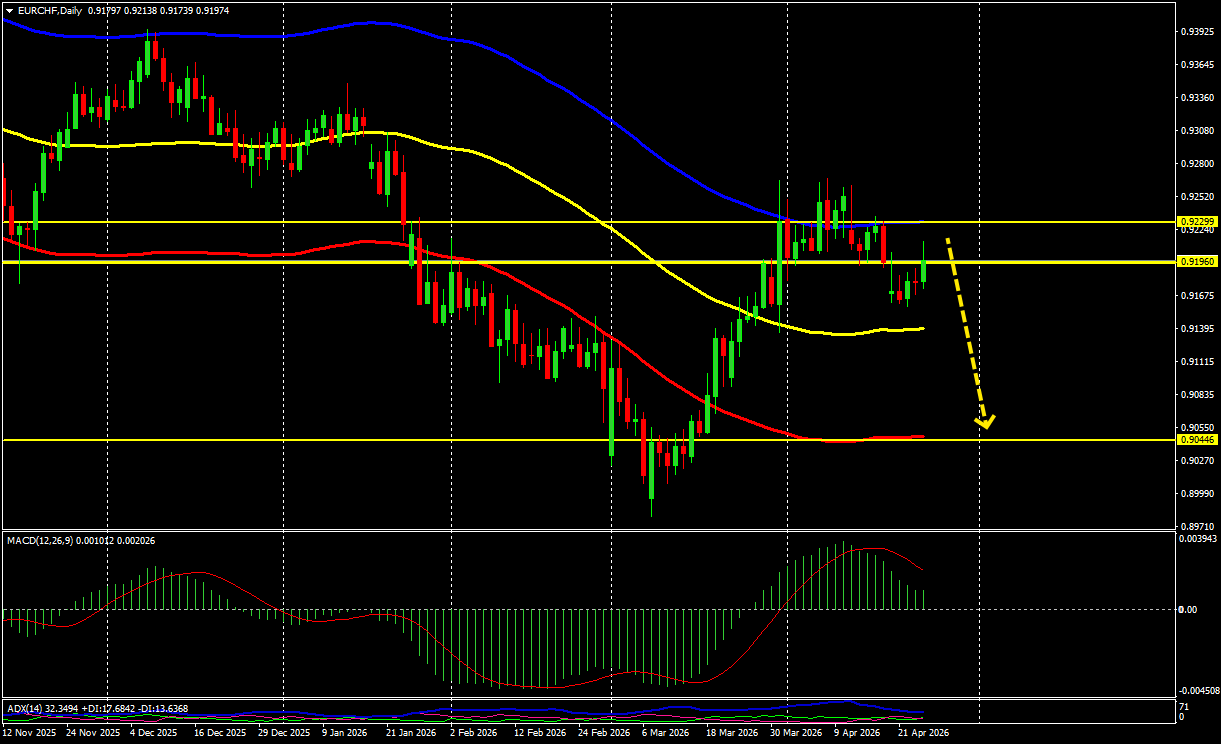Click the 24 Nov 2025 date label

tap(93, 732)
